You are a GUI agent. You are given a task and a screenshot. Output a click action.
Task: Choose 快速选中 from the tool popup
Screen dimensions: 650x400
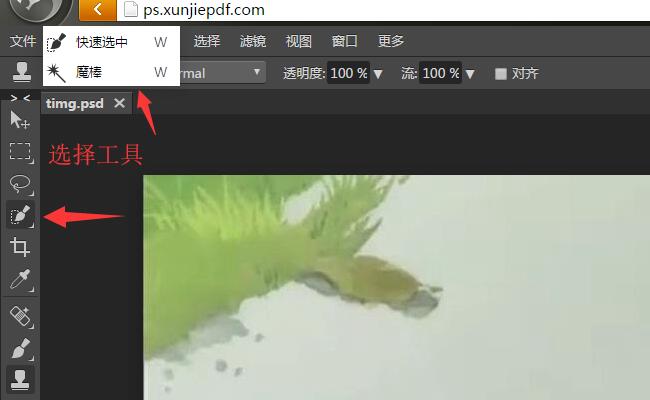(111, 42)
